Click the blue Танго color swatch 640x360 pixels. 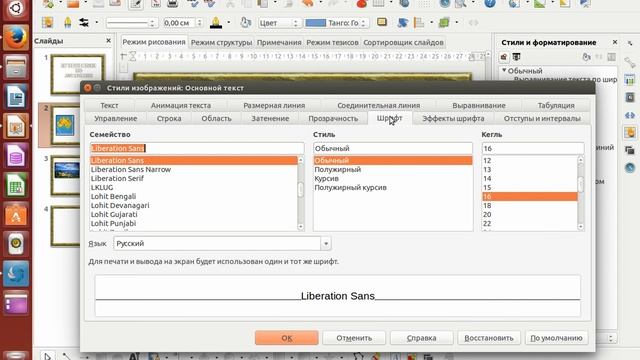pos(316,23)
